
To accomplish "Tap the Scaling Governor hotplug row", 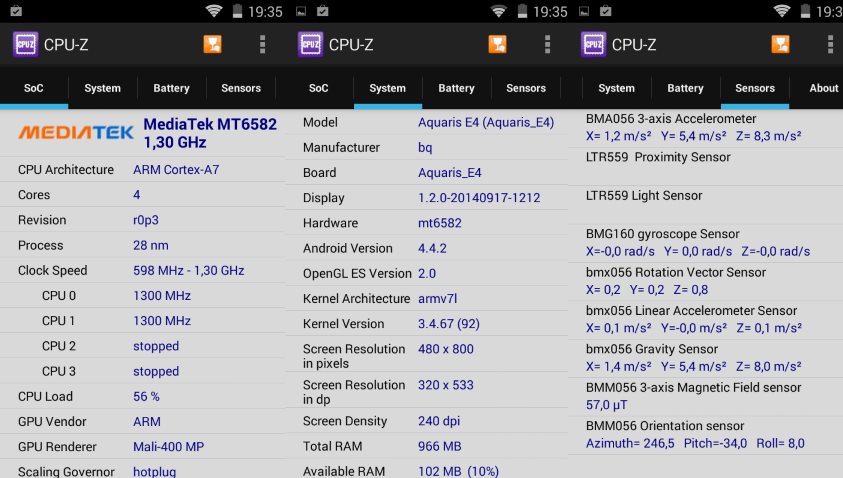I will click(142, 471).
